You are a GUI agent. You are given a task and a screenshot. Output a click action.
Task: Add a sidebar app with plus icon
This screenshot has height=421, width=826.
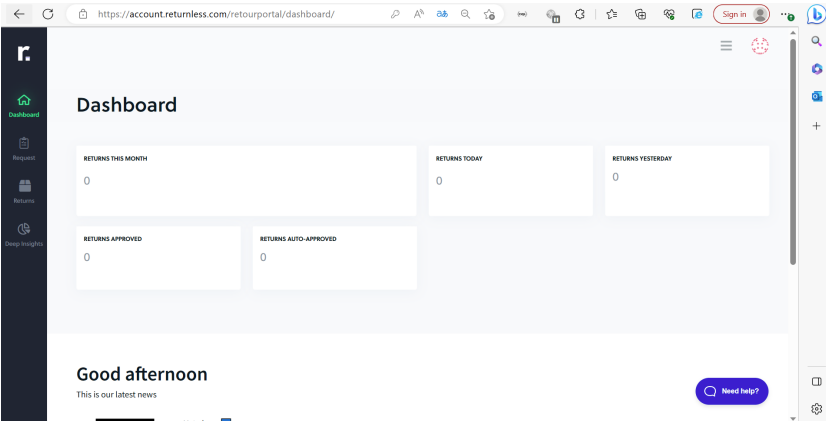817,125
